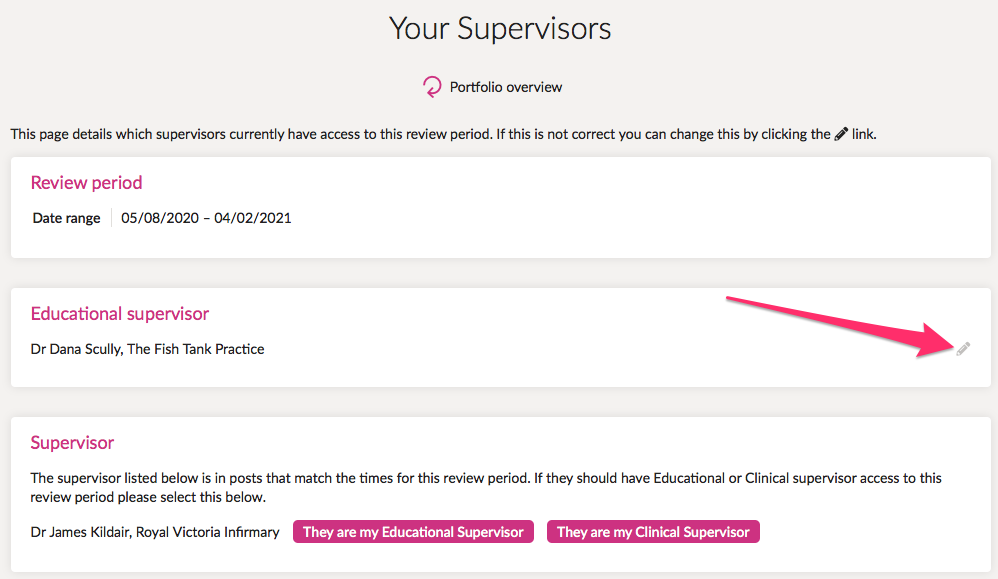Select the Date range label
The width and height of the screenshot is (998, 579).
tap(66, 218)
